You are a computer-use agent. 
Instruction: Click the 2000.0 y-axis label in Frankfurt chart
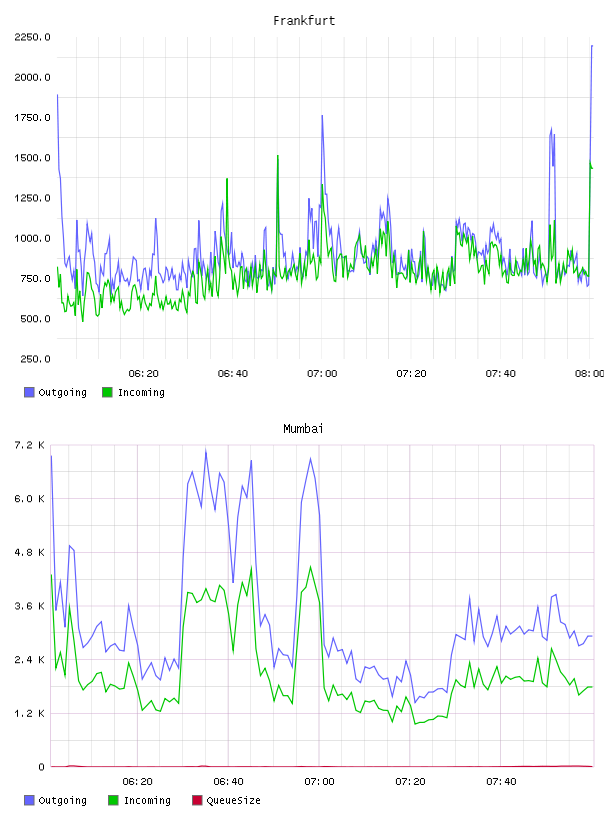click(32, 78)
